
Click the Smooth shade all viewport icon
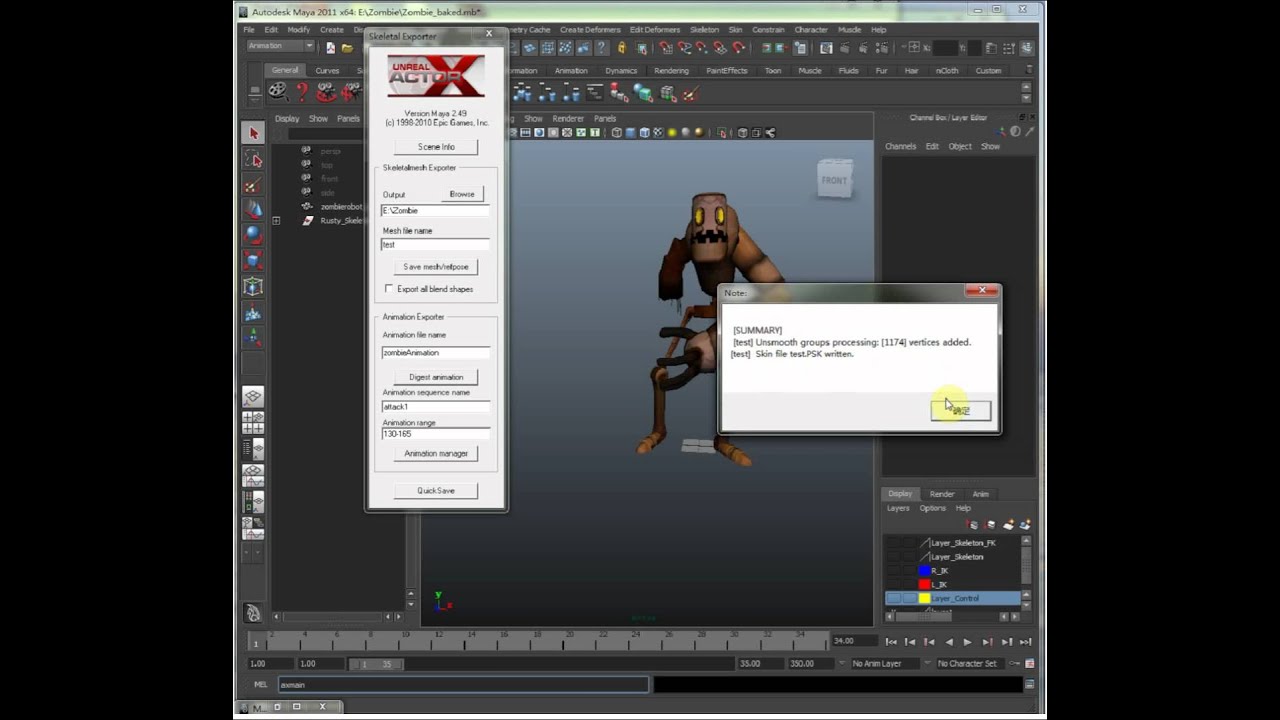pyautogui.click(x=630, y=133)
